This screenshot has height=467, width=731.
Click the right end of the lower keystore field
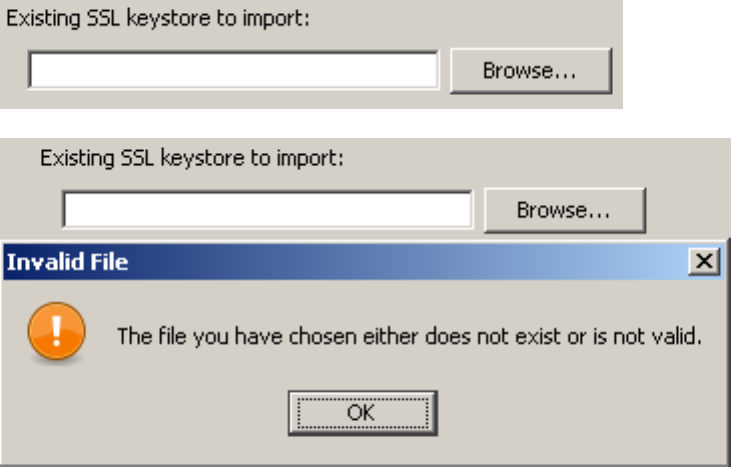[460, 211]
